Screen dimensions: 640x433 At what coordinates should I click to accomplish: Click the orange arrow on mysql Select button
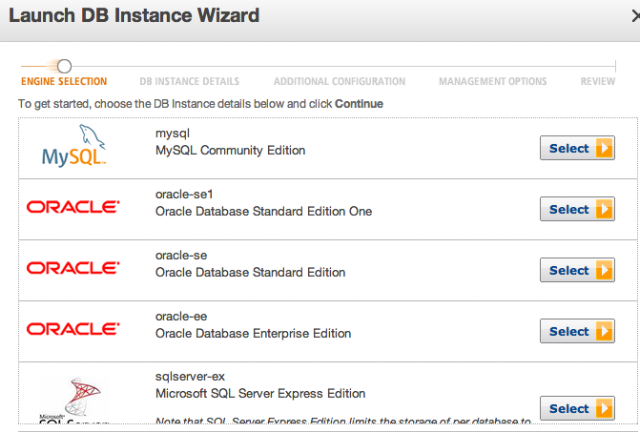604,148
